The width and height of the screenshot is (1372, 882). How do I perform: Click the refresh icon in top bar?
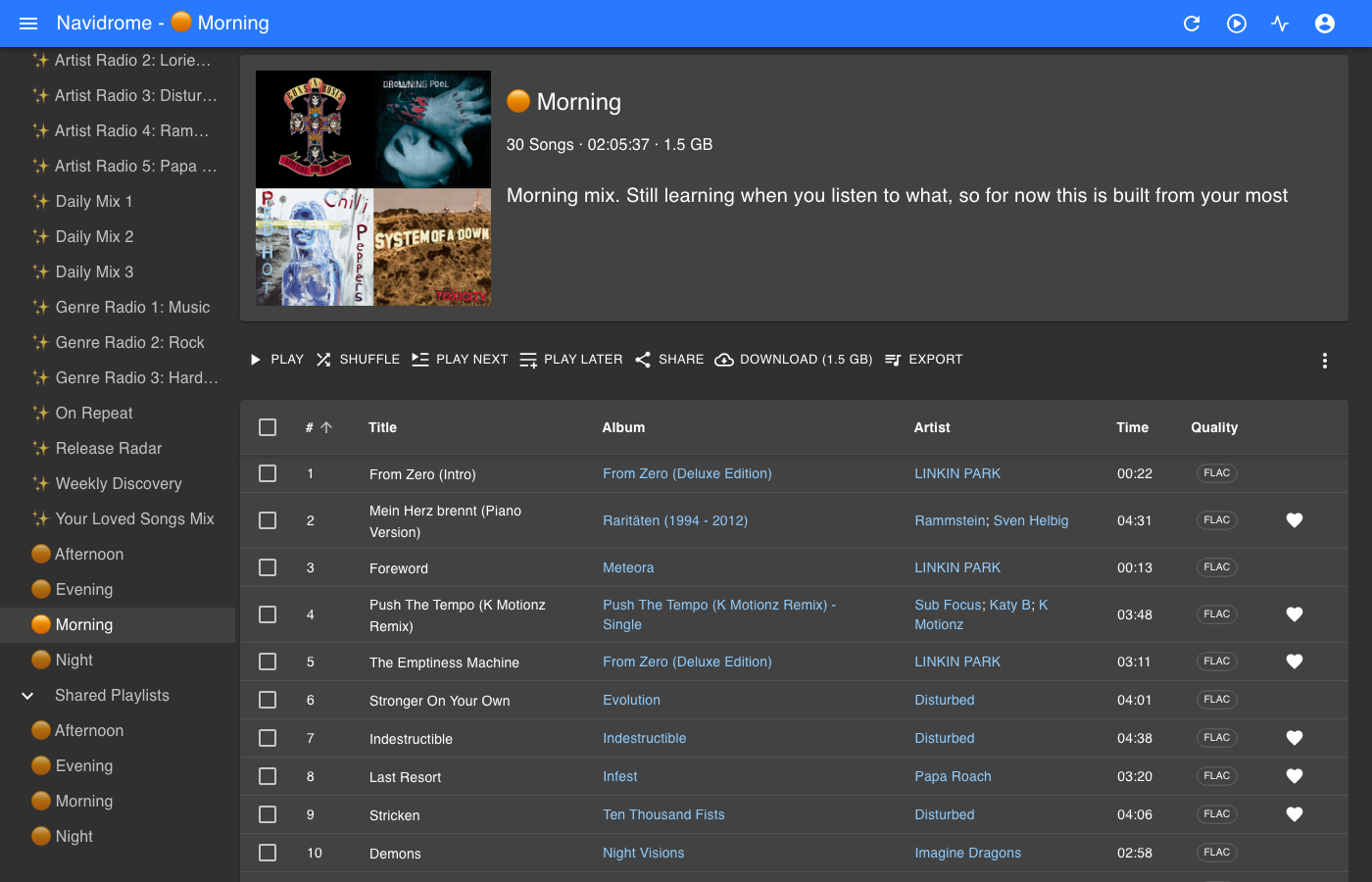point(1192,24)
